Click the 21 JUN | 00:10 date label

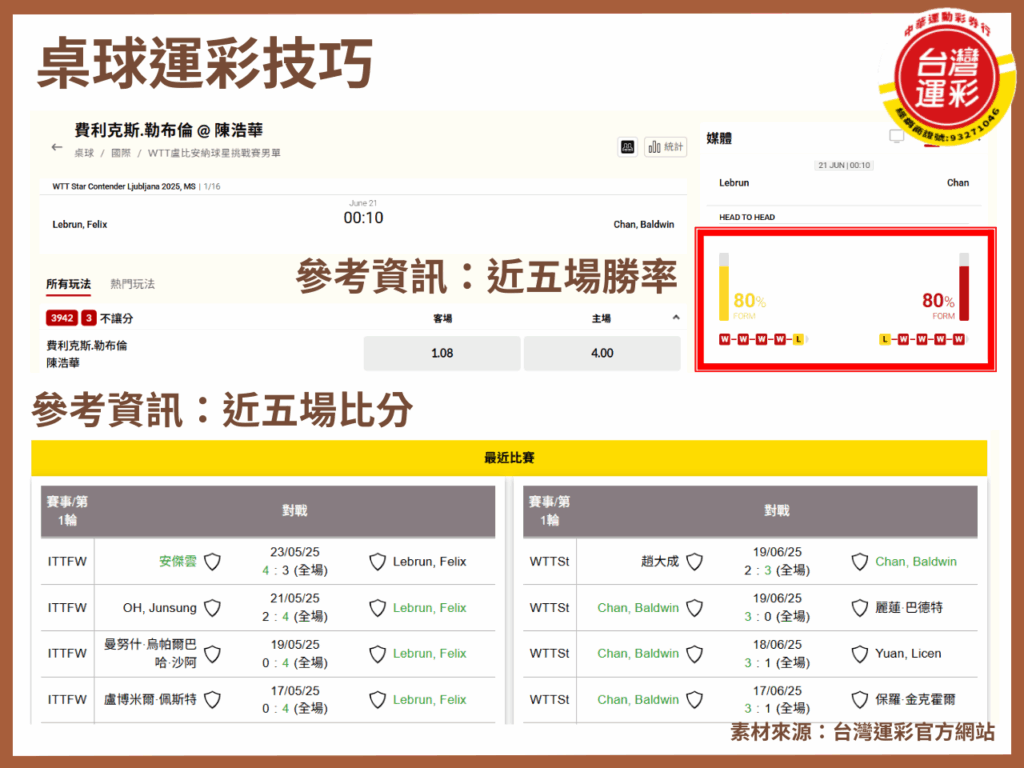pos(844,165)
